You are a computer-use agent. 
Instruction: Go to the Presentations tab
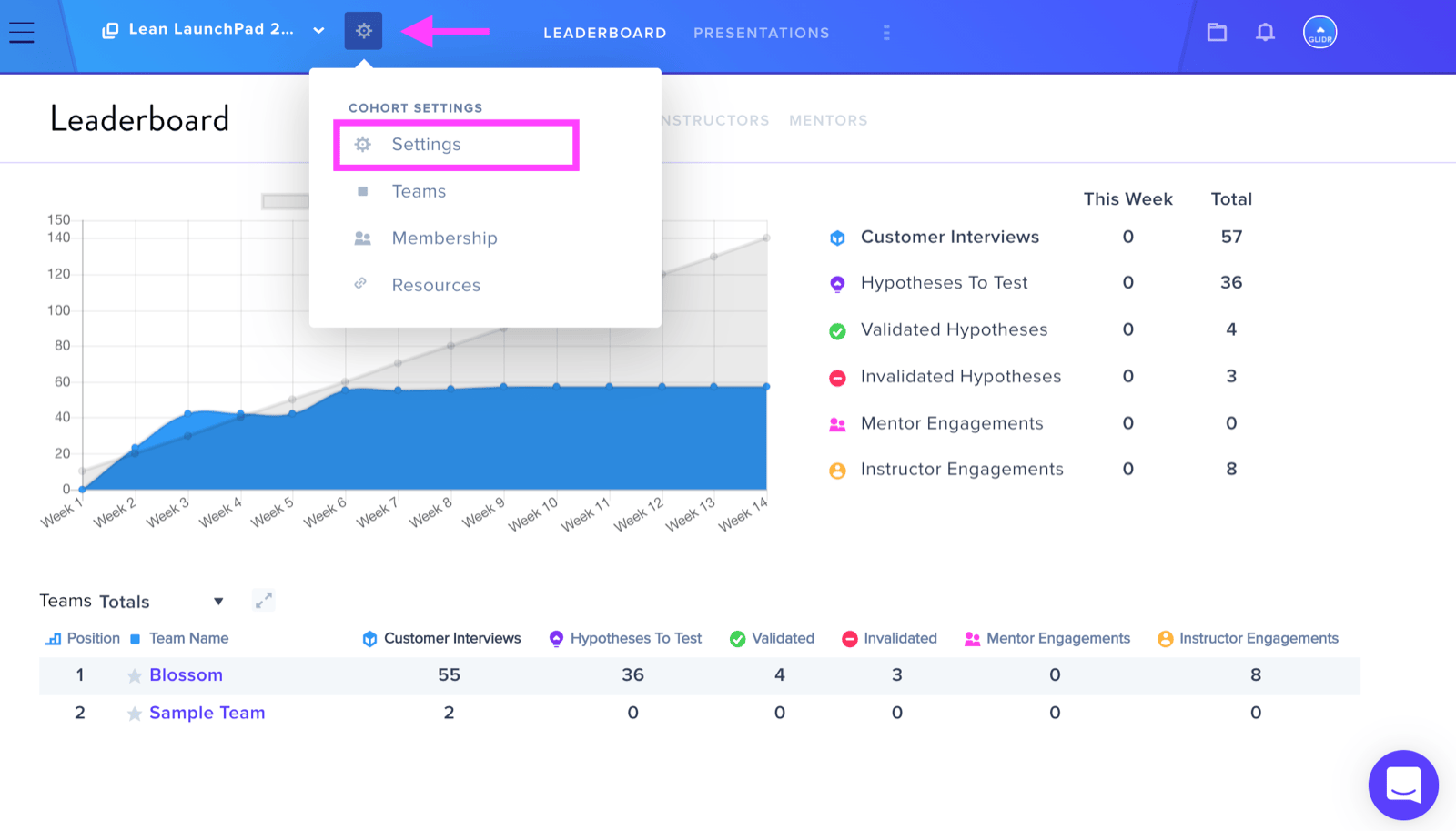pos(762,33)
